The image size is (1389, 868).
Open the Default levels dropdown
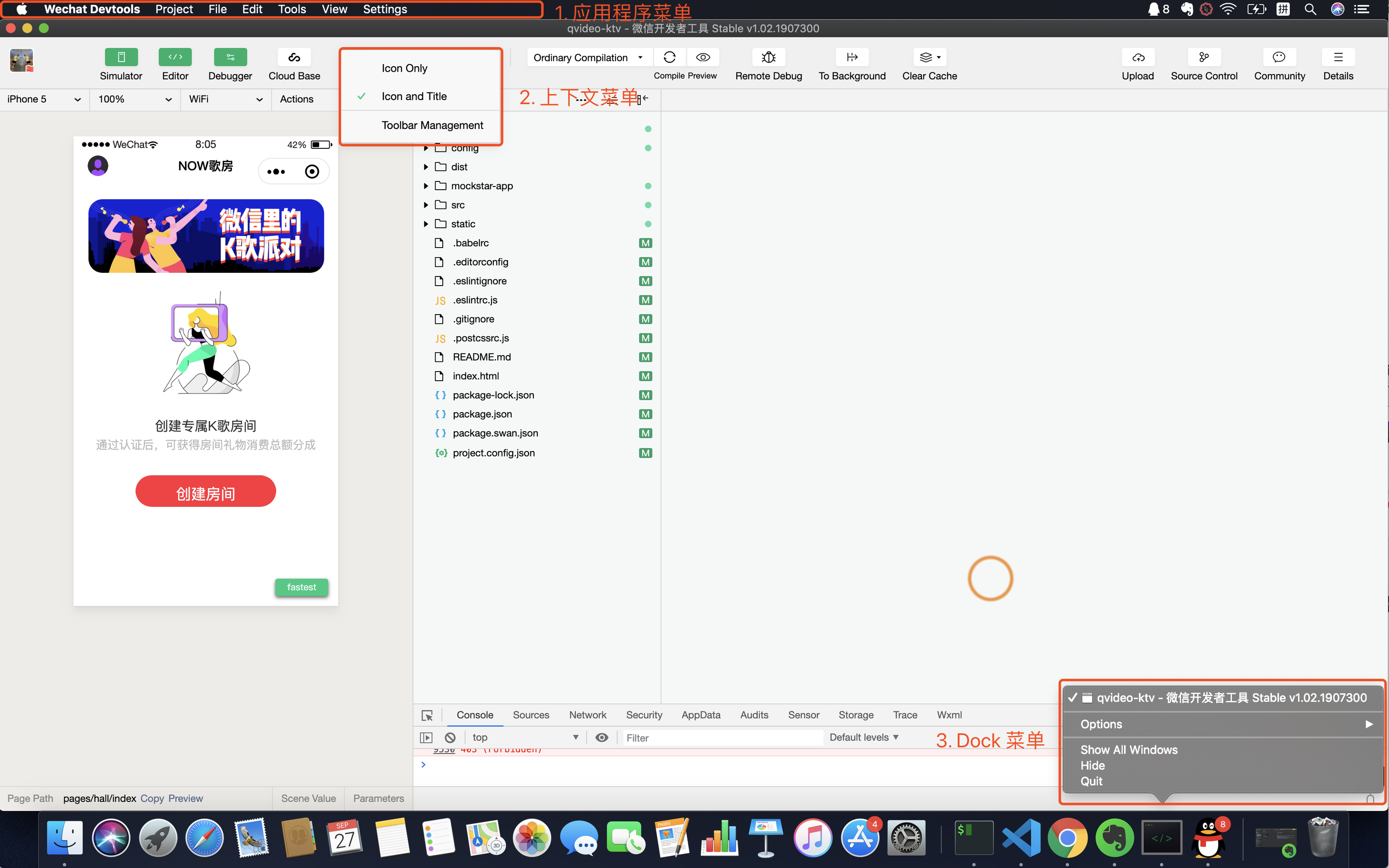[864, 738]
